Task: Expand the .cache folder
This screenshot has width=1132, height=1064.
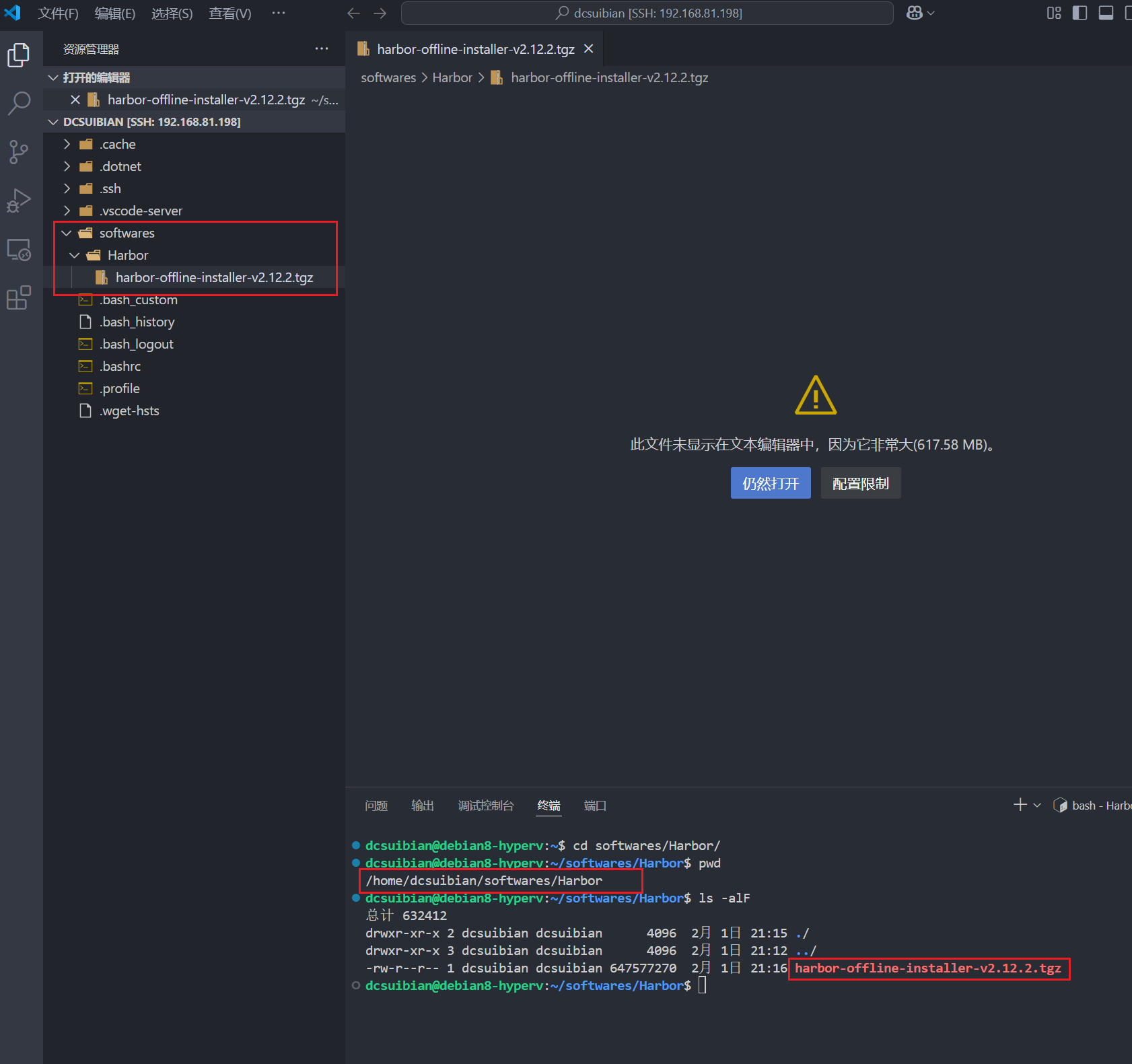Action: [x=194, y=144]
